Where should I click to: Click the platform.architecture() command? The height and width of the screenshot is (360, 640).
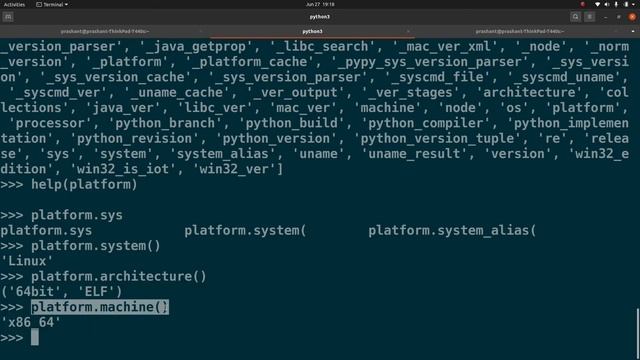[119, 276]
